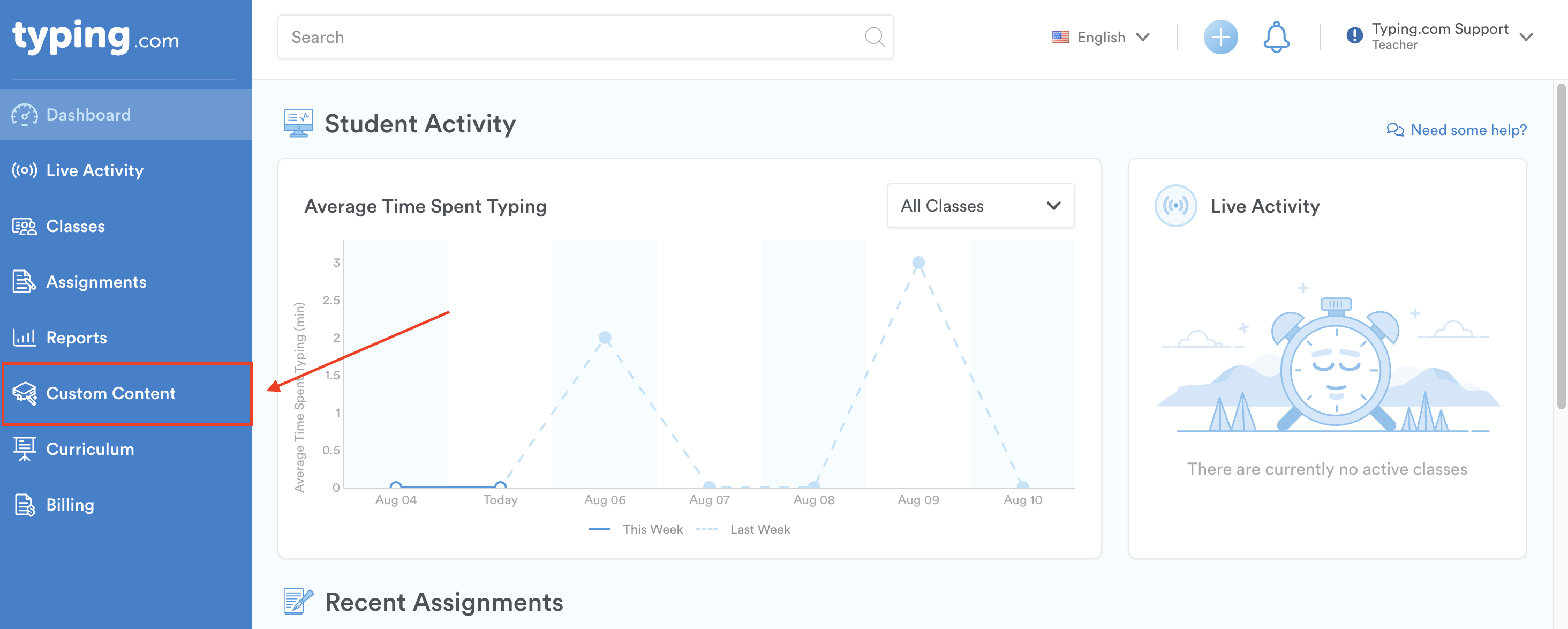Click the Aug 09 data point on chart
This screenshot has width=1568, height=629.
pyautogui.click(x=918, y=263)
